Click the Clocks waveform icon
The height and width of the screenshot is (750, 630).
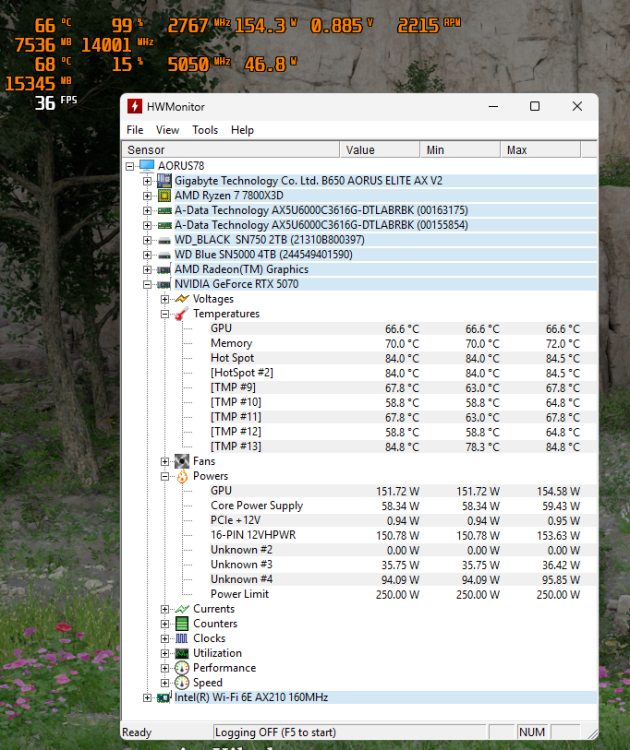(x=182, y=639)
